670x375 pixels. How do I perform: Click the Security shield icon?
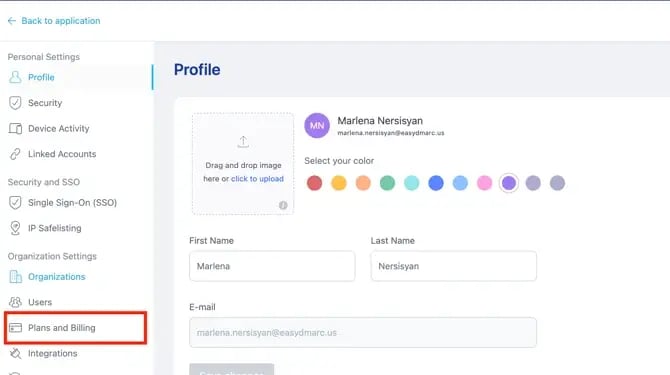[x=15, y=103]
